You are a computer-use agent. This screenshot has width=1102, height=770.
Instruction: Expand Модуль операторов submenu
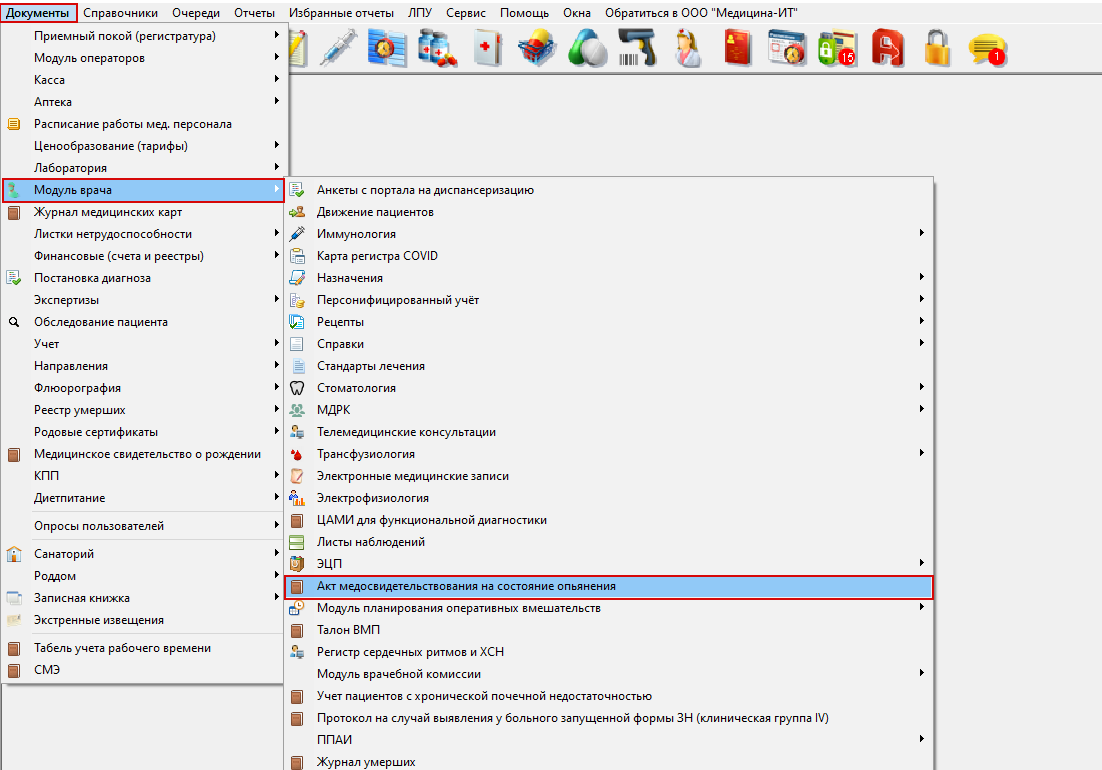pyautogui.click(x=143, y=58)
